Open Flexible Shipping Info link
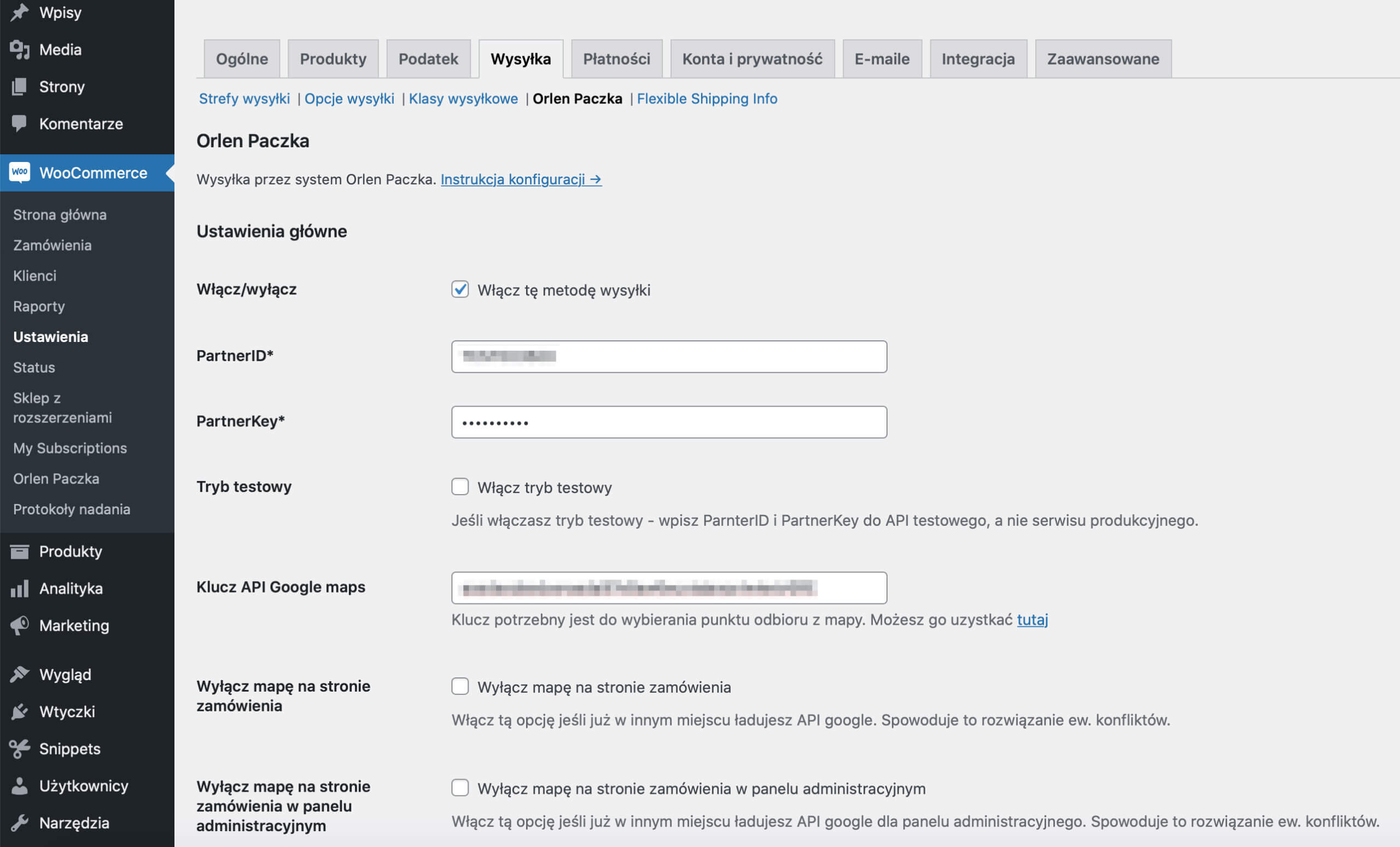 [x=707, y=98]
